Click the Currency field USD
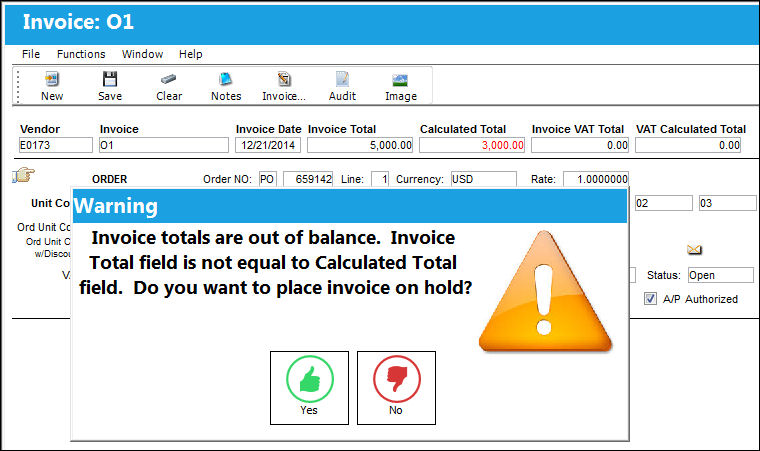The image size is (760, 451). pyautogui.click(x=484, y=179)
